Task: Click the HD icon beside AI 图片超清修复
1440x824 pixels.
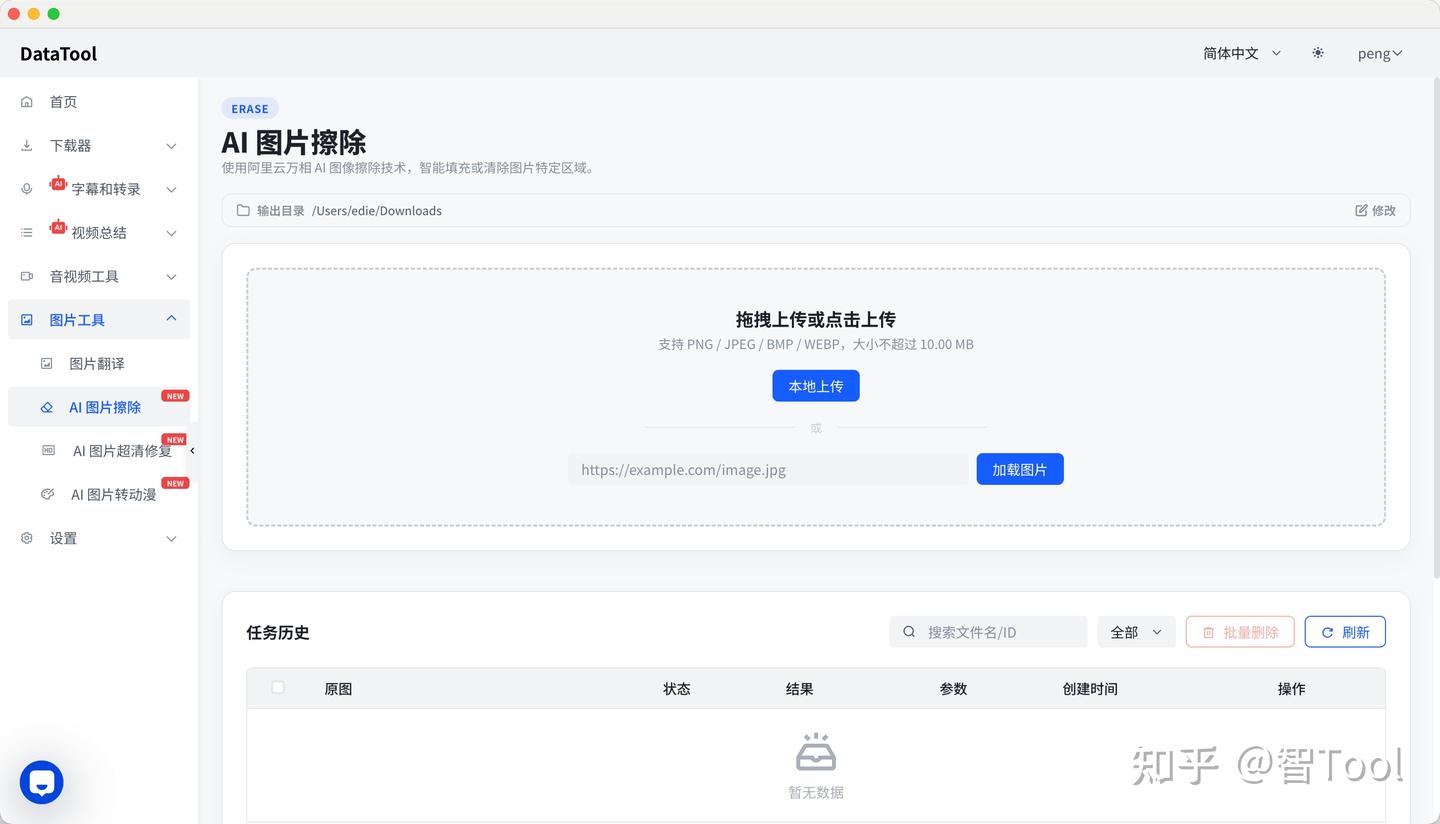Action: pos(48,451)
